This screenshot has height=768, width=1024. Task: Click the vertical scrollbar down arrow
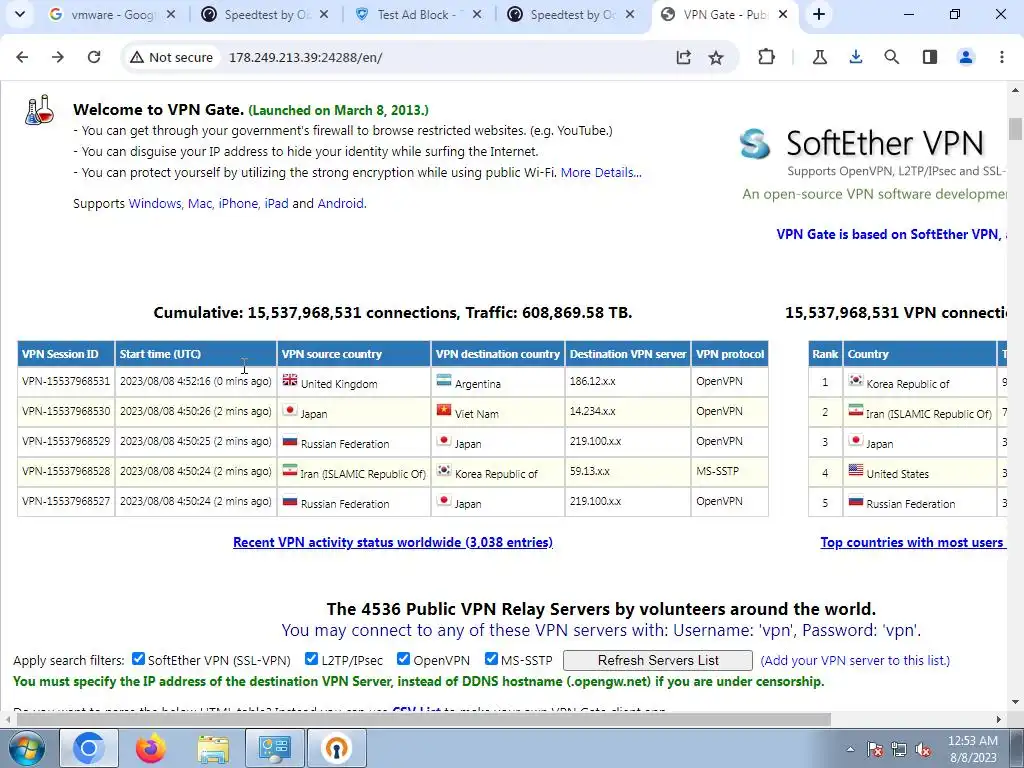[1015, 702]
